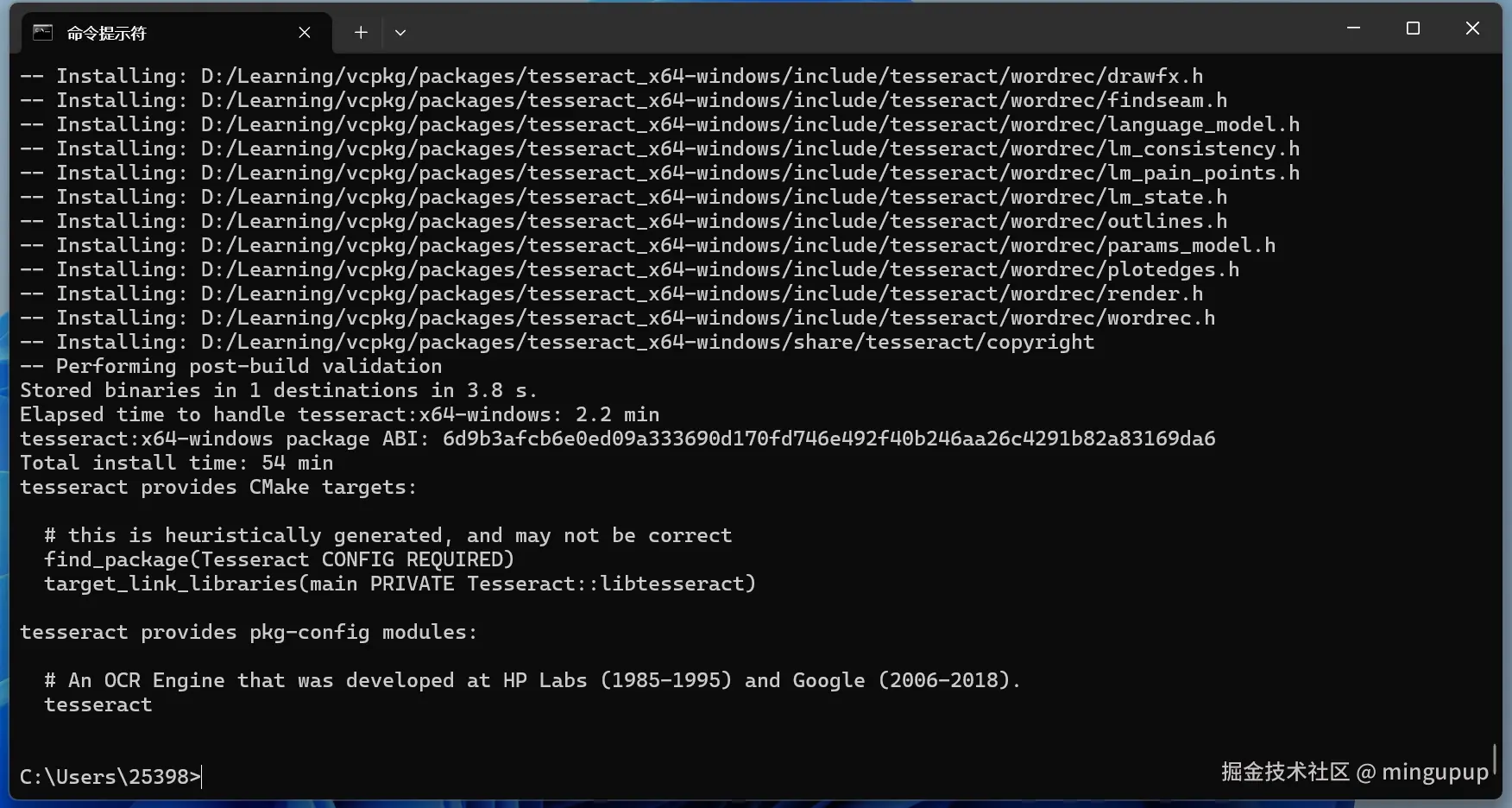This screenshot has width=1512, height=808.
Task: Maximize the terminal window
Action: click(1413, 28)
